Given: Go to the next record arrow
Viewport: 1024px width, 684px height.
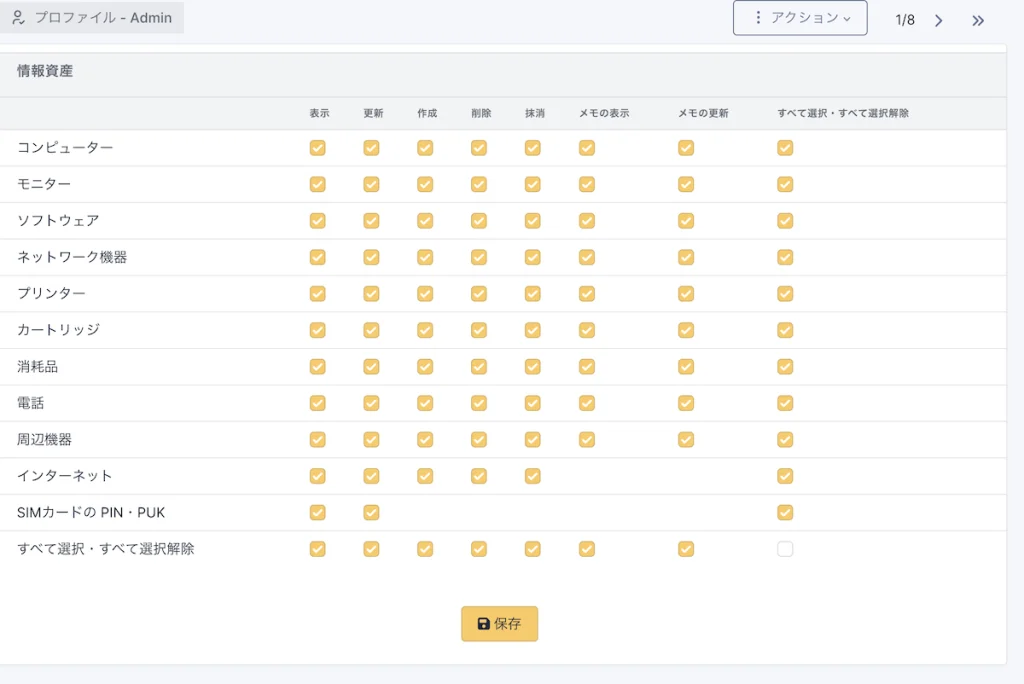Looking at the screenshot, I should (938, 20).
